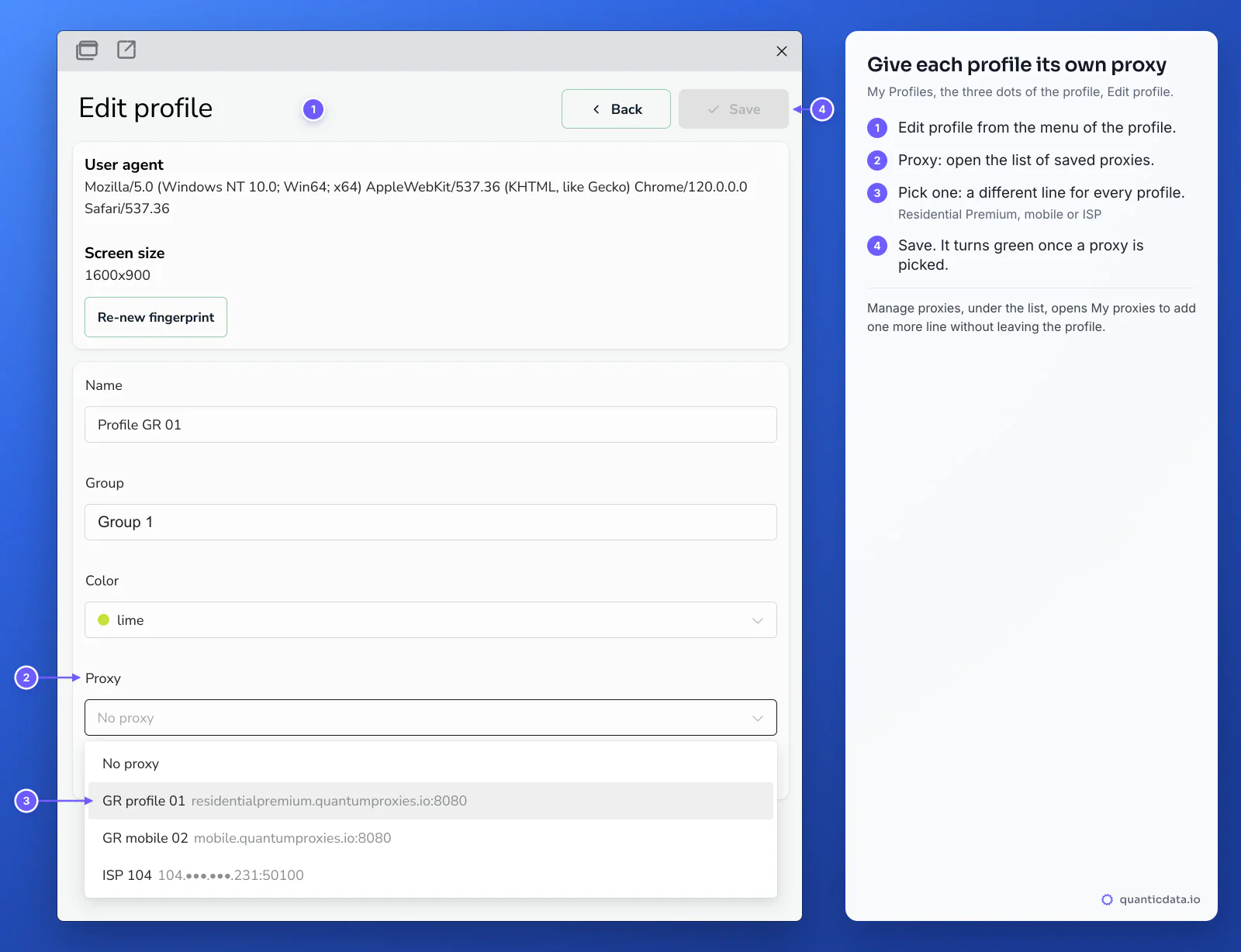Click the quanticdata.io logo link
This screenshot has width=1241, height=952.
coord(1151,899)
